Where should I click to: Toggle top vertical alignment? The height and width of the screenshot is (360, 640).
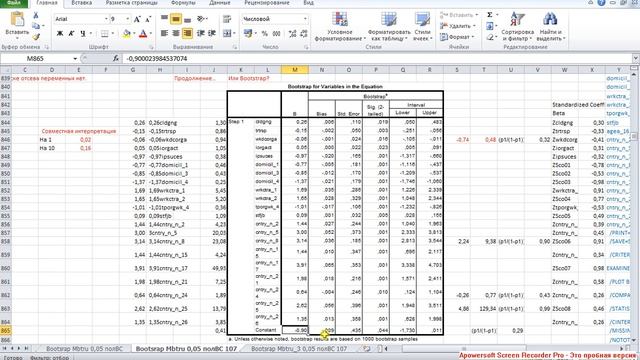pos(164,19)
